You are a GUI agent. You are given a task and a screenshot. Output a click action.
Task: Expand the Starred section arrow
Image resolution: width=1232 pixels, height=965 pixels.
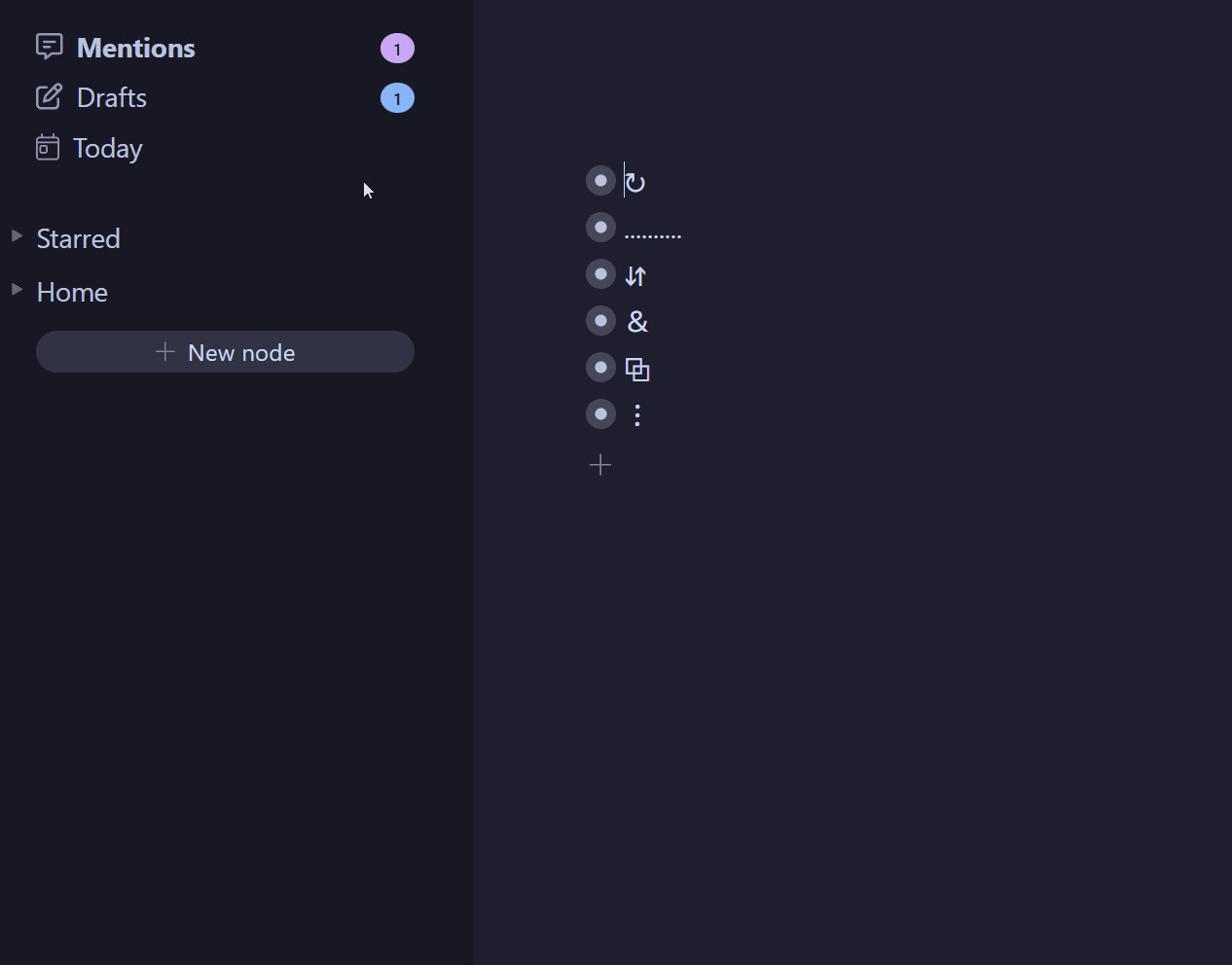(17, 236)
